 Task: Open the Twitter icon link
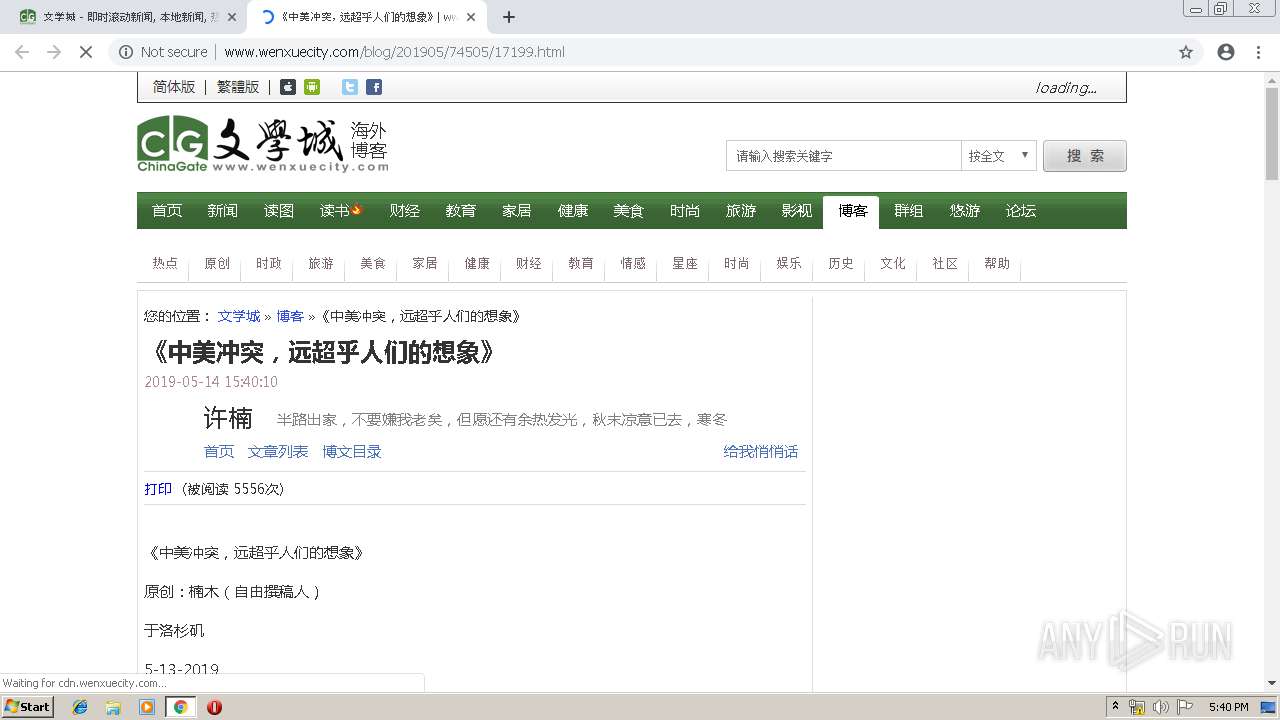[x=349, y=87]
